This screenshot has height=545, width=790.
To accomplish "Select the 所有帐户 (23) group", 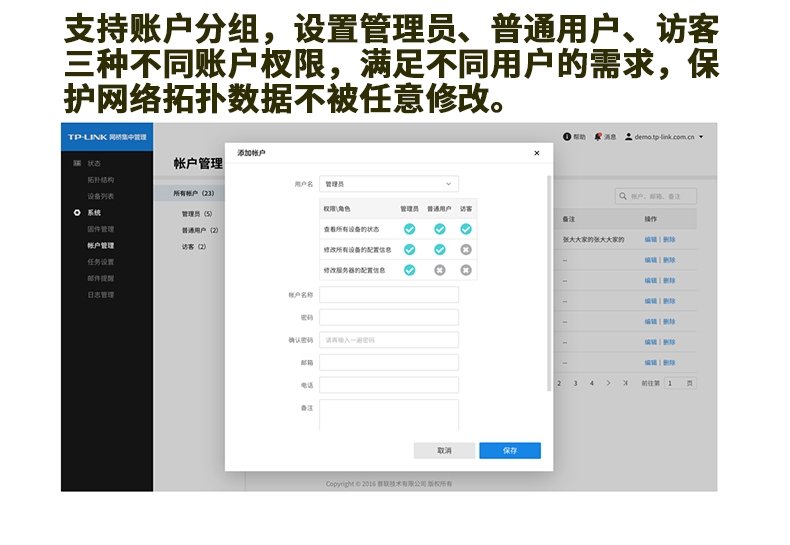I will click(193, 193).
